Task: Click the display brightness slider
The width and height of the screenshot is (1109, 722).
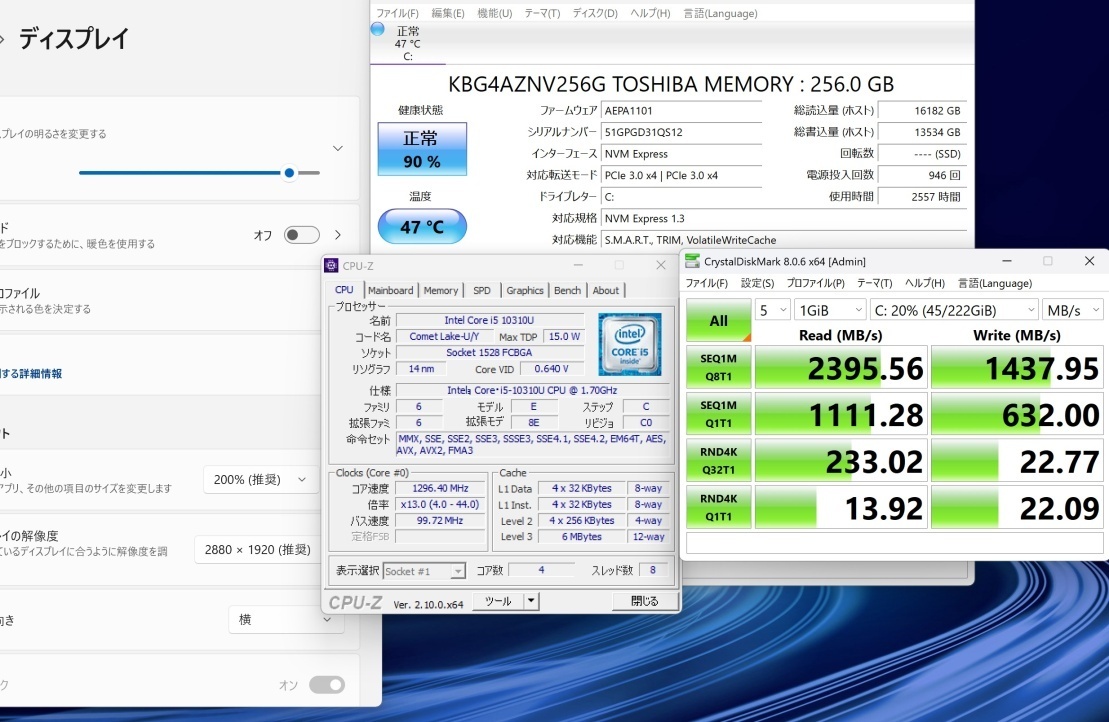Action: tap(199, 173)
